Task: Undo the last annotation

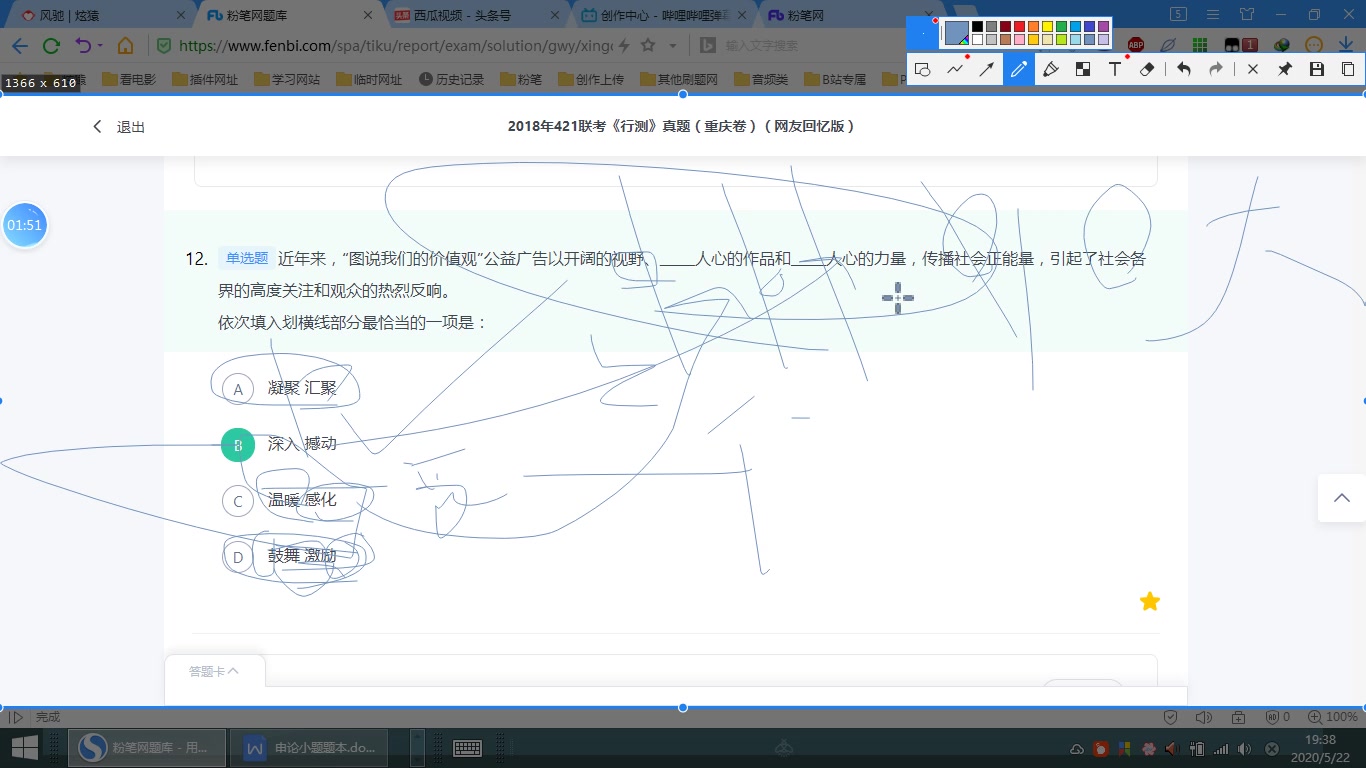Action: point(1184,69)
